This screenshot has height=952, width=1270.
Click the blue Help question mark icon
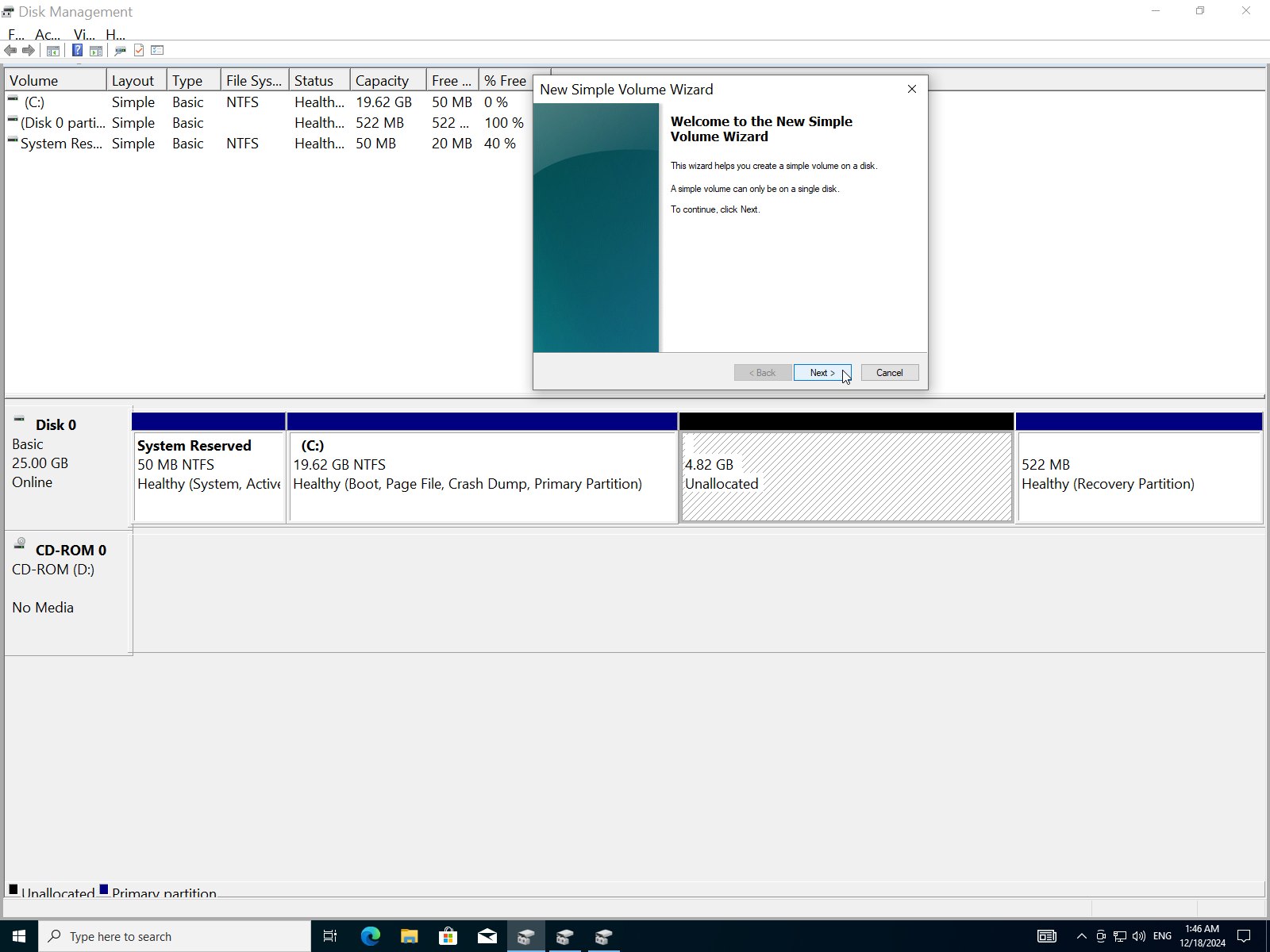pyautogui.click(x=77, y=51)
